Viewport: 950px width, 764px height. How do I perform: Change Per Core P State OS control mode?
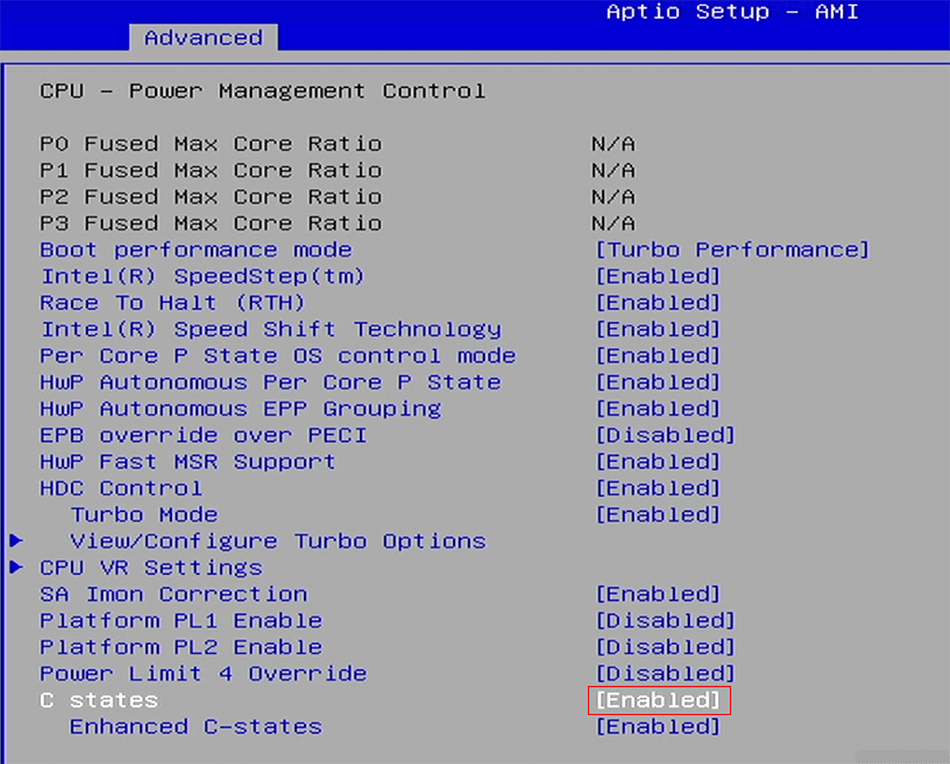(x=658, y=356)
